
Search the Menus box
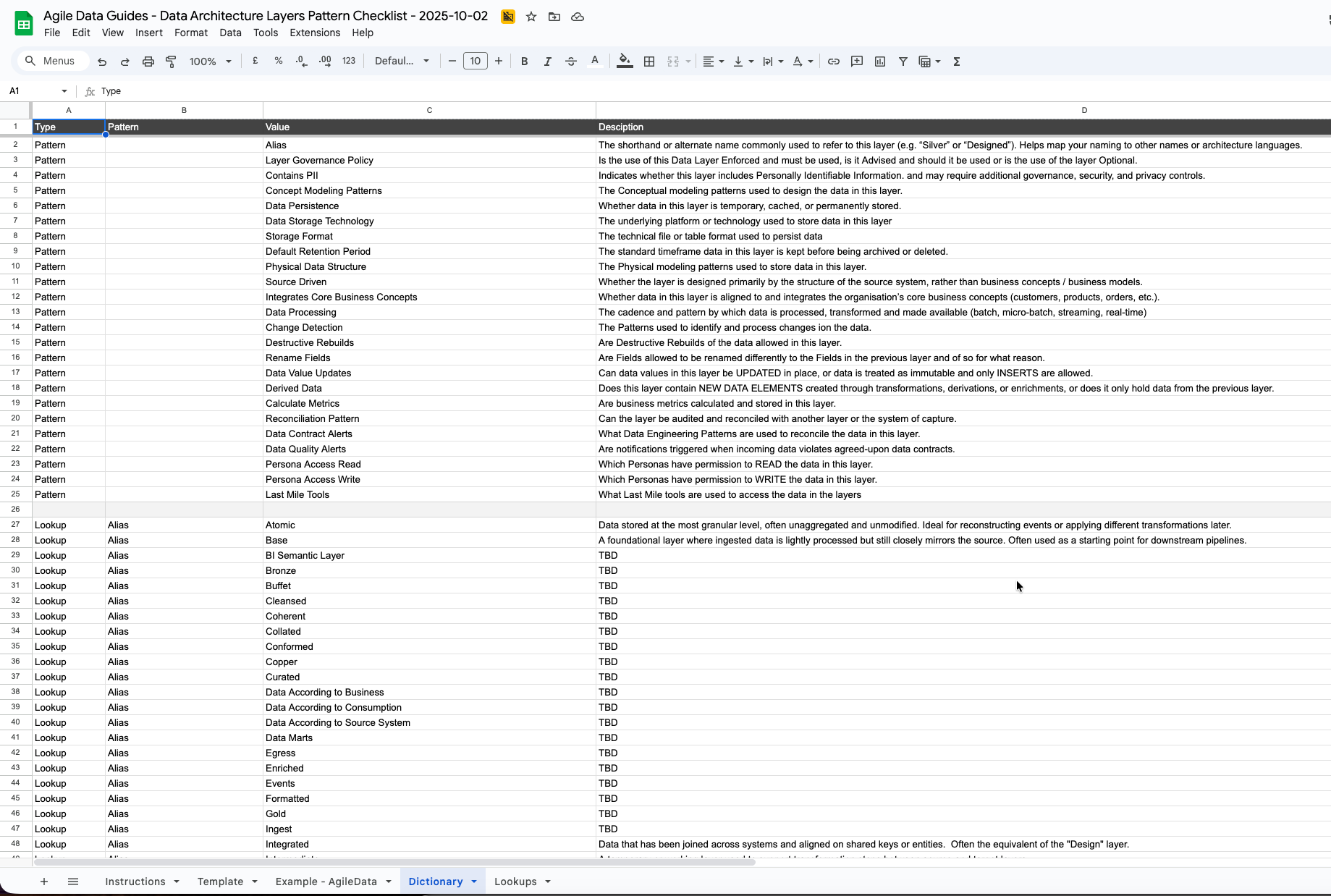(x=52, y=61)
